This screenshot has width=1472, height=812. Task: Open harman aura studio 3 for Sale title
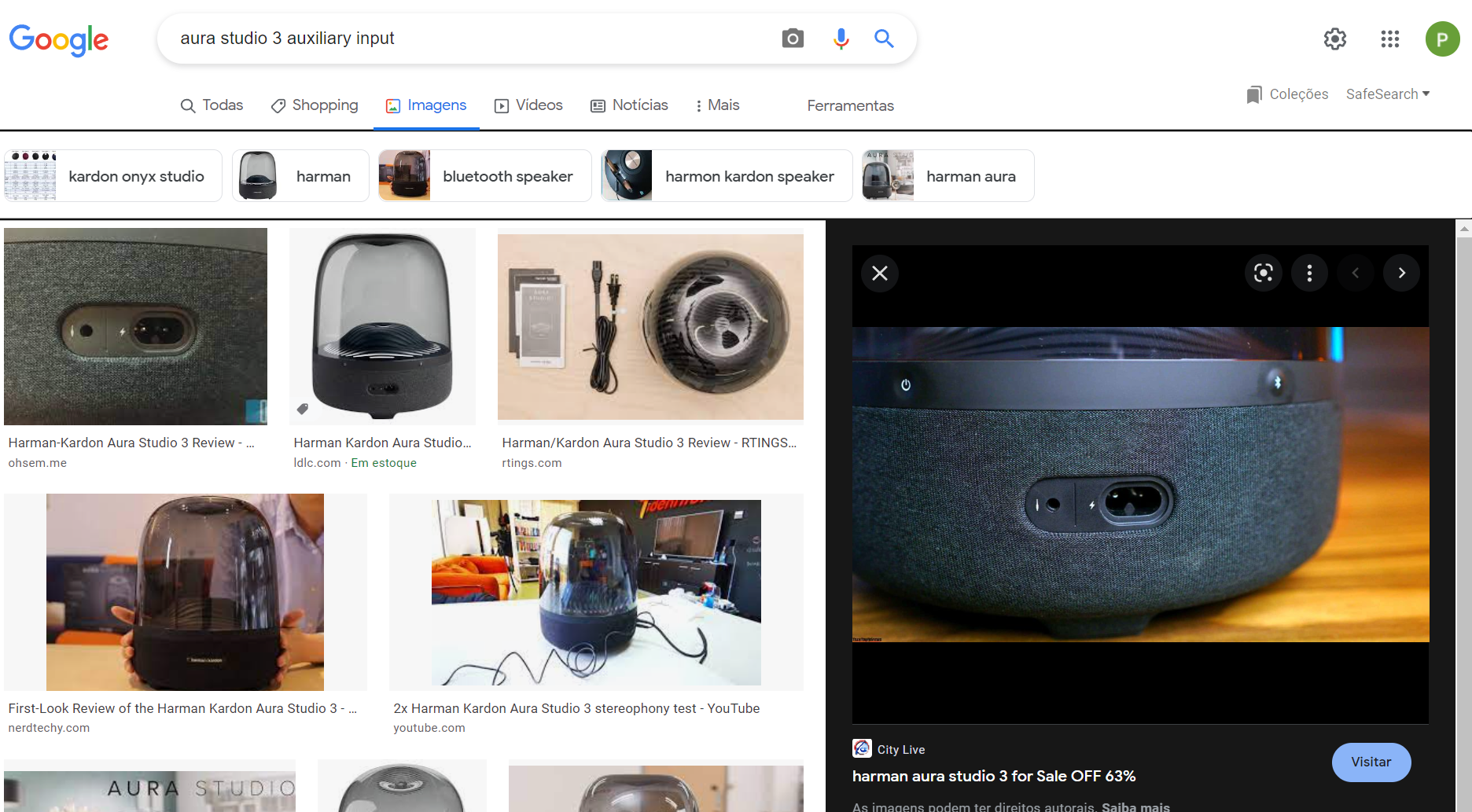(x=994, y=776)
